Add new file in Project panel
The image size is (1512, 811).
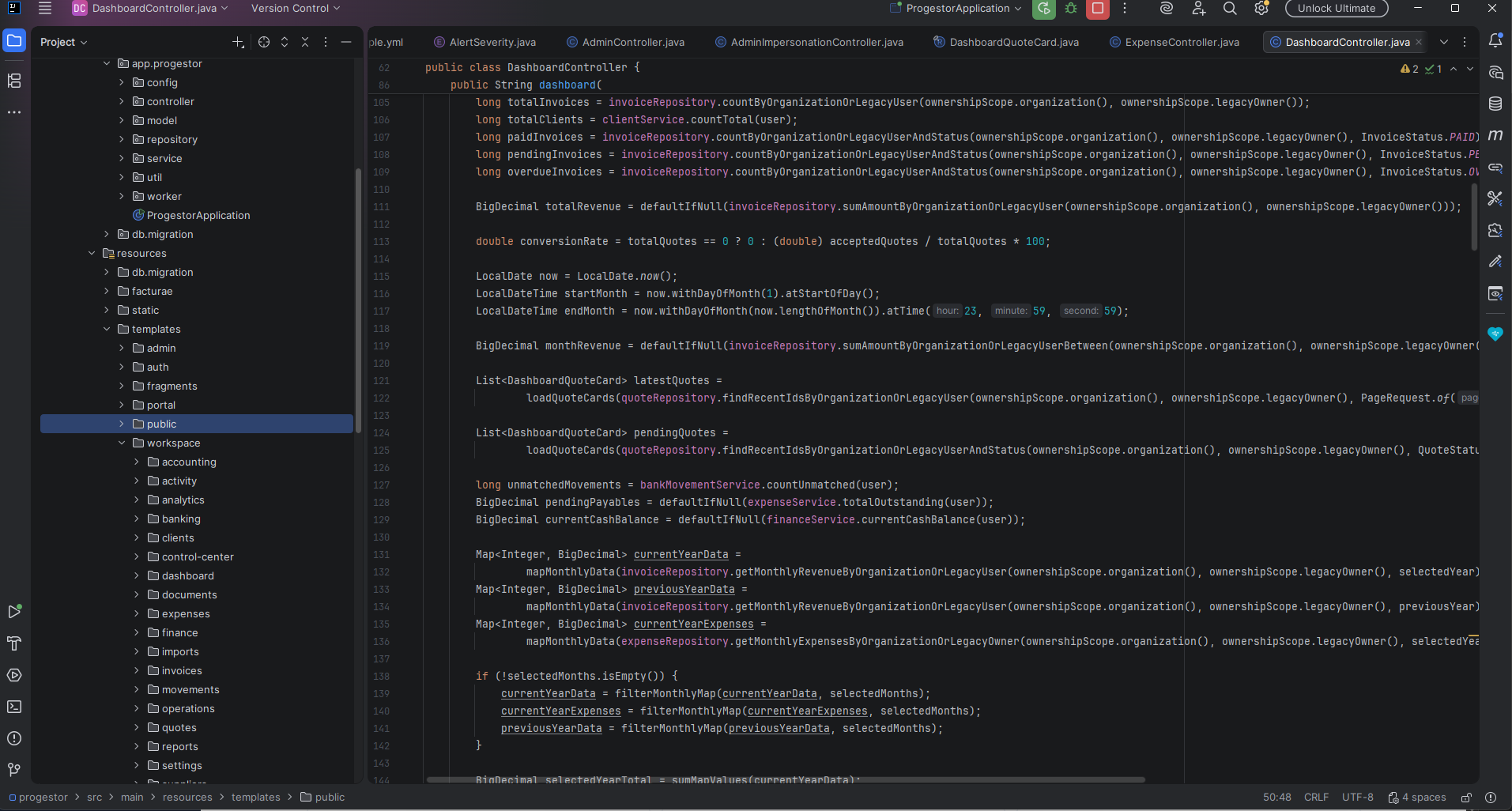pos(238,42)
